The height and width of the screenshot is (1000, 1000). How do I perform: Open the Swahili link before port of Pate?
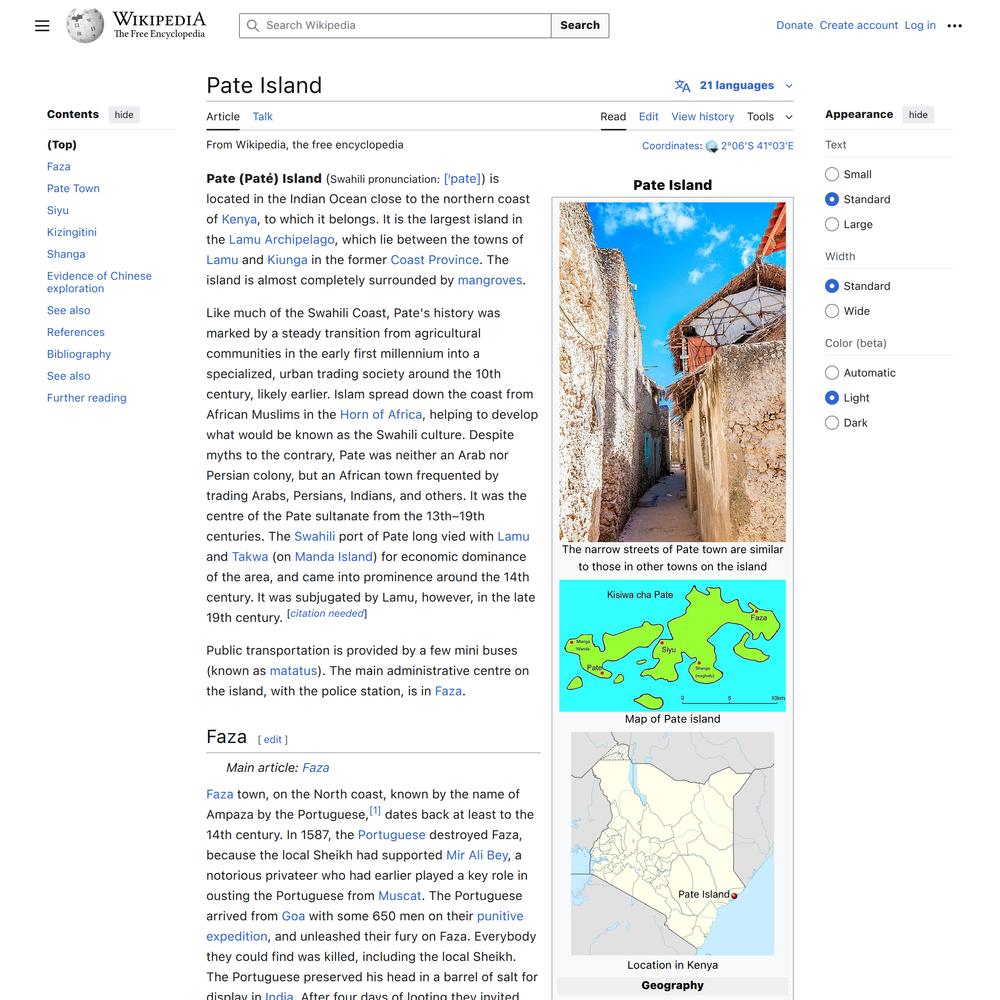click(x=314, y=536)
